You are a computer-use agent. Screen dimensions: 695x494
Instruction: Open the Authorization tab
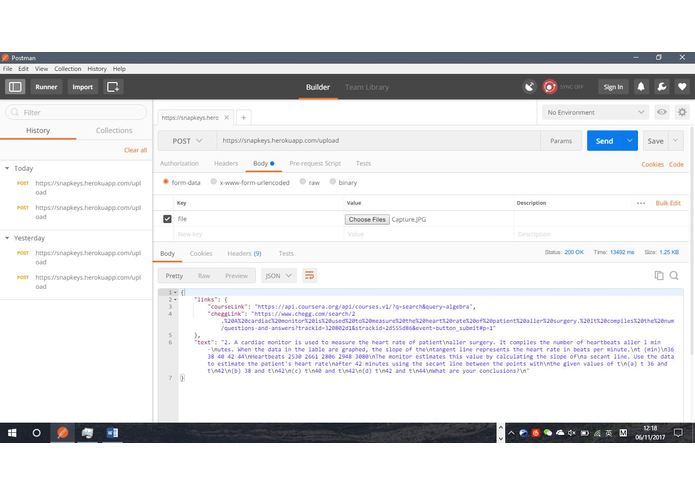coord(179,163)
